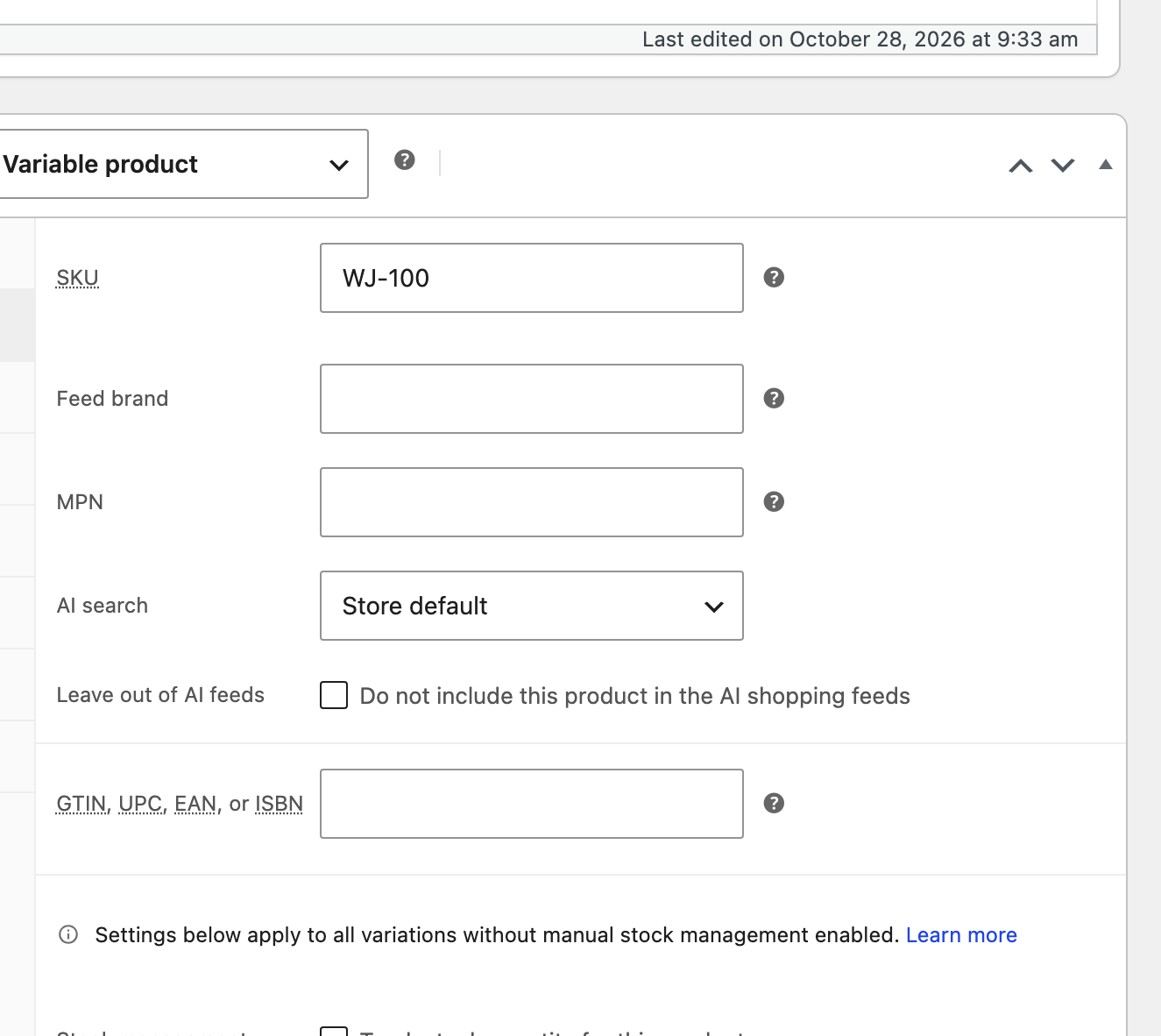Focus the MPN input field

coord(532,502)
